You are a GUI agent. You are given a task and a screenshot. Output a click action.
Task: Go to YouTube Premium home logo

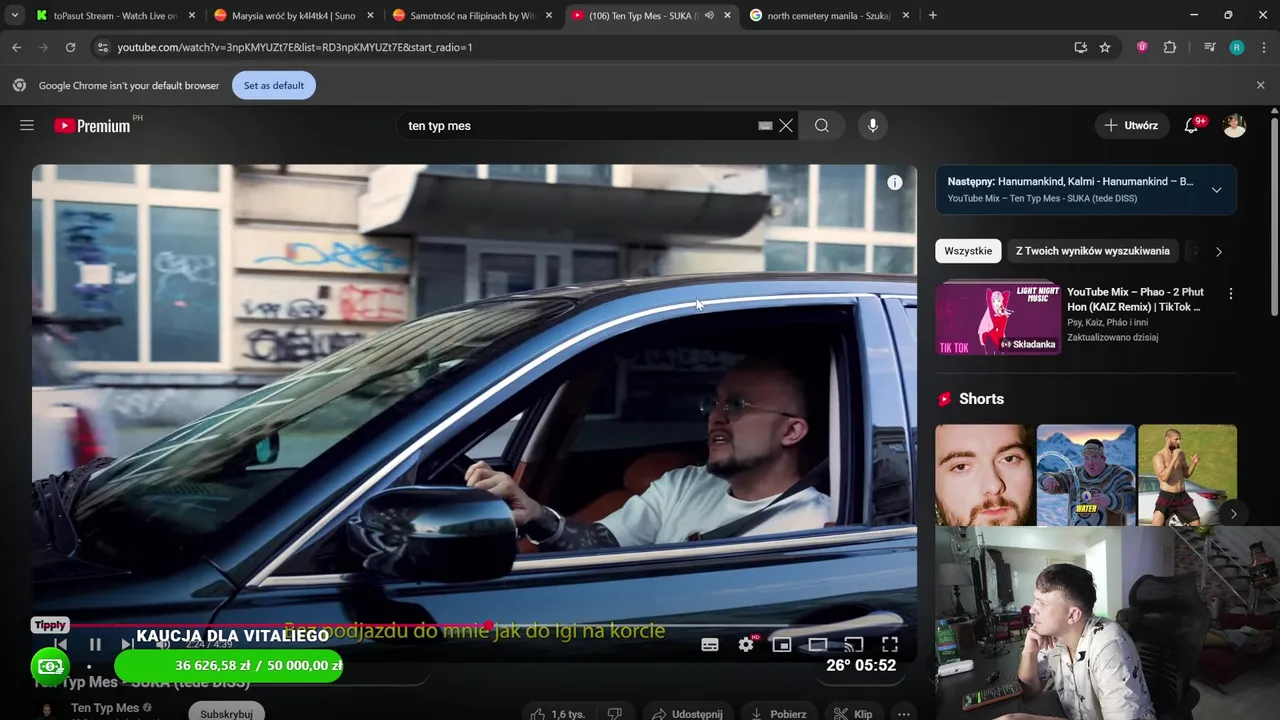[92, 126]
